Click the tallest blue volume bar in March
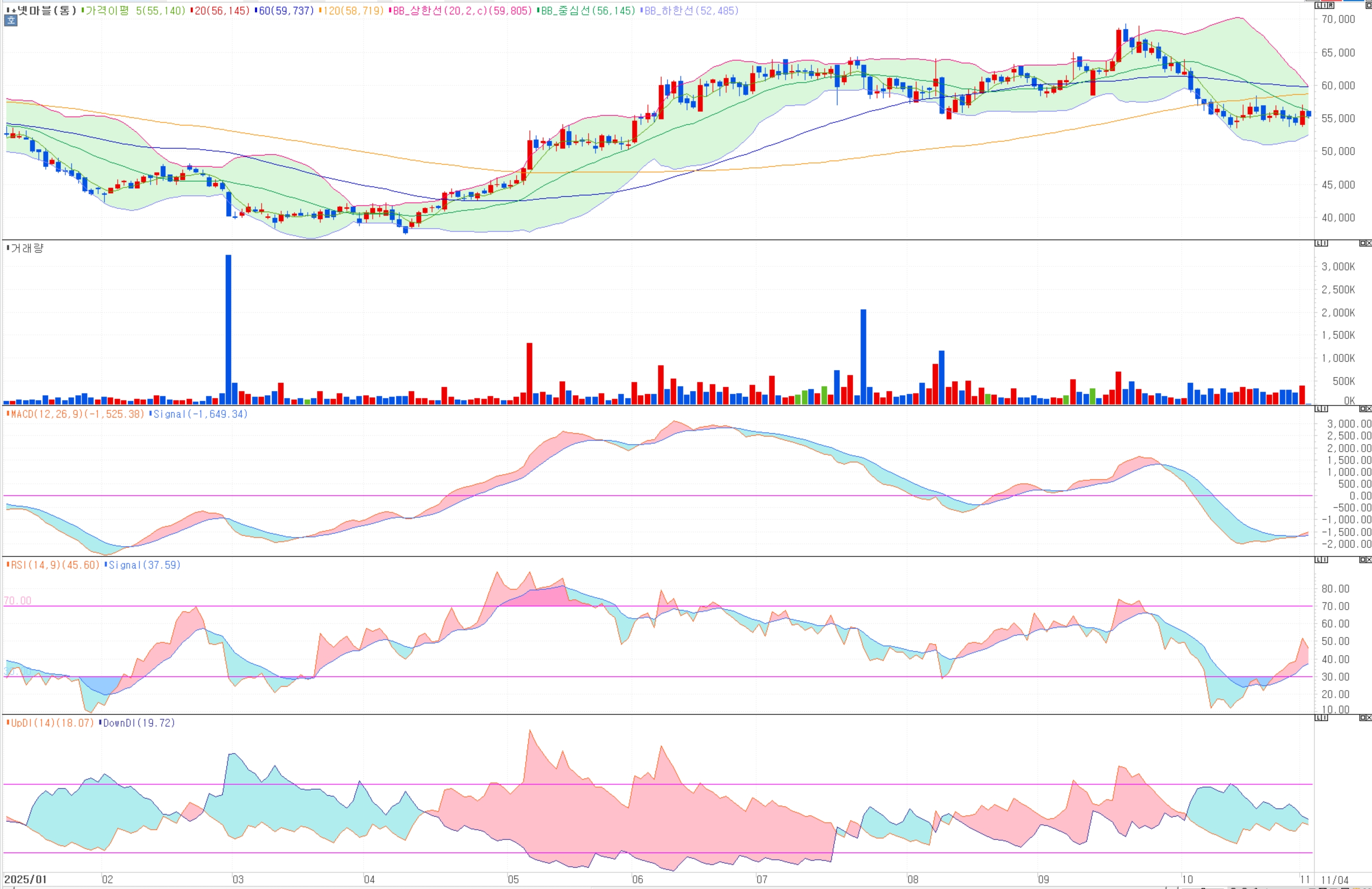Screen dimensions: 1372x889 [x=228, y=329]
